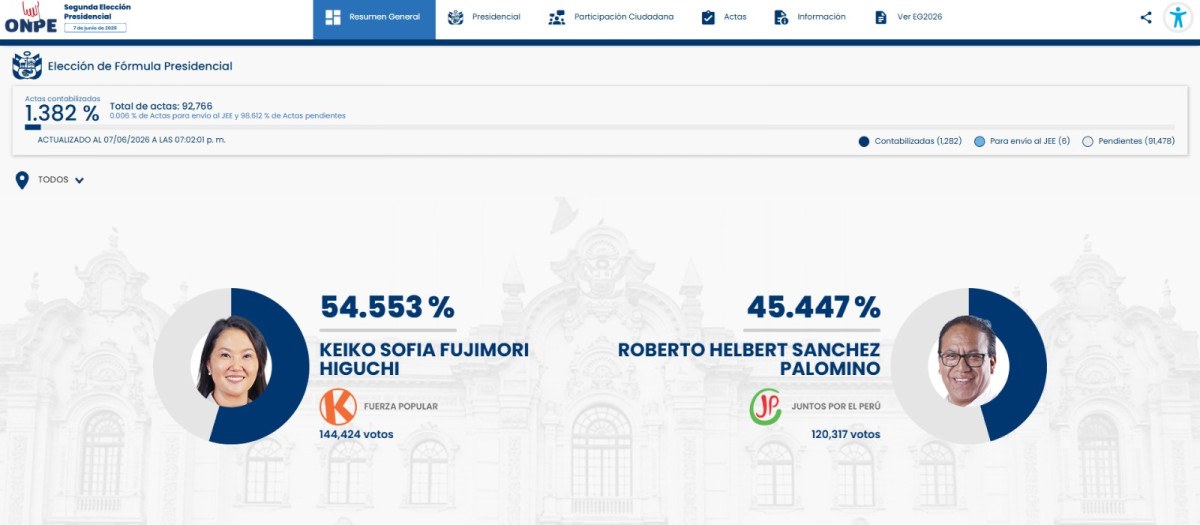Click the ACTUALIZADO AL 07/06/2026 timestamp

131,140
